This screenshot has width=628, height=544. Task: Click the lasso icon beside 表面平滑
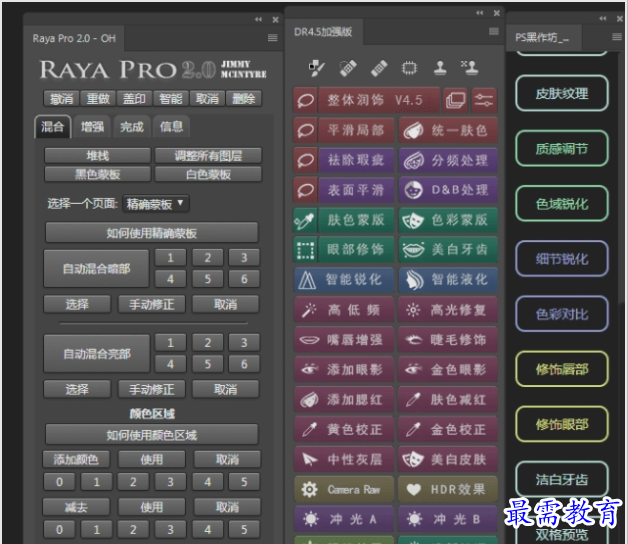coord(306,190)
